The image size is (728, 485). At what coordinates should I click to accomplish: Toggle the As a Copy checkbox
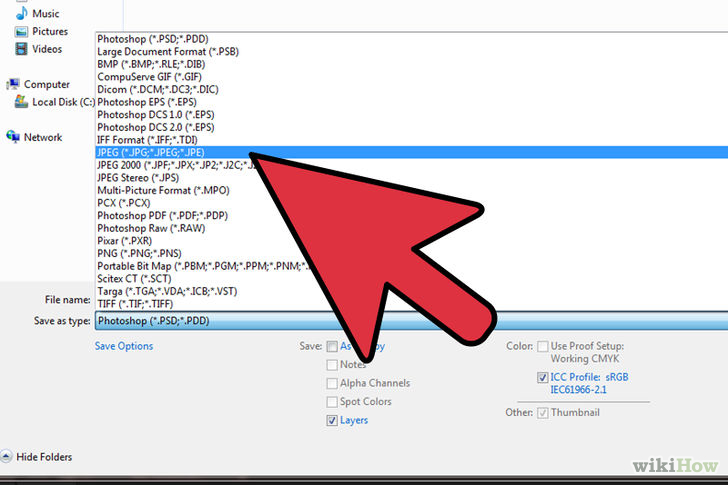coord(332,346)
